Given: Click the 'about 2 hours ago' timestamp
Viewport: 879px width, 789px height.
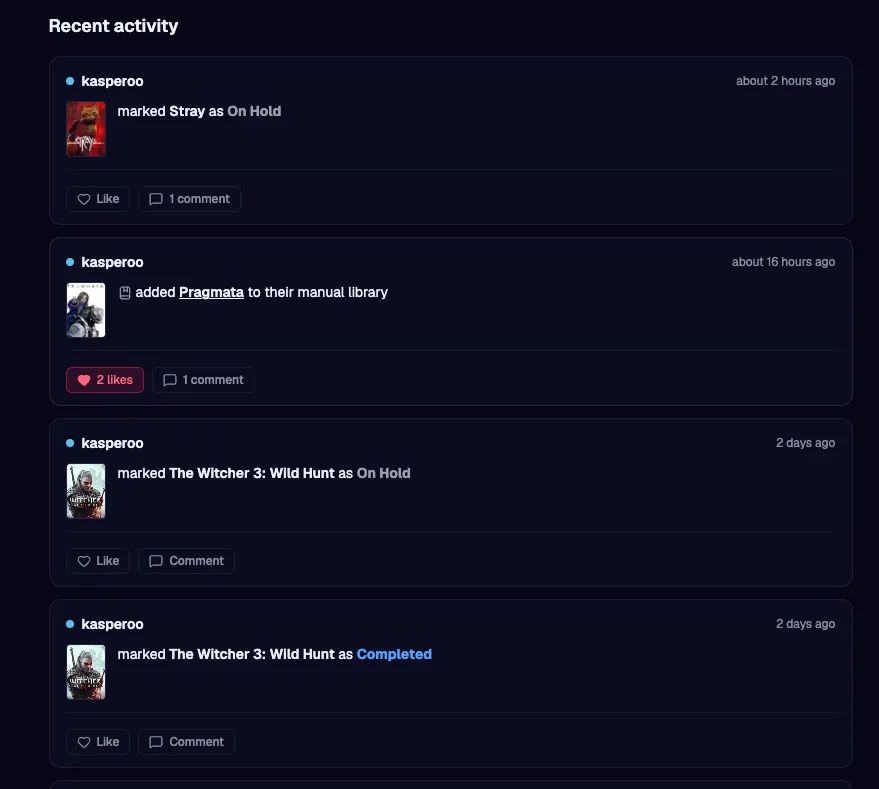Looking at the screenshot, I should tap(785, 81).
